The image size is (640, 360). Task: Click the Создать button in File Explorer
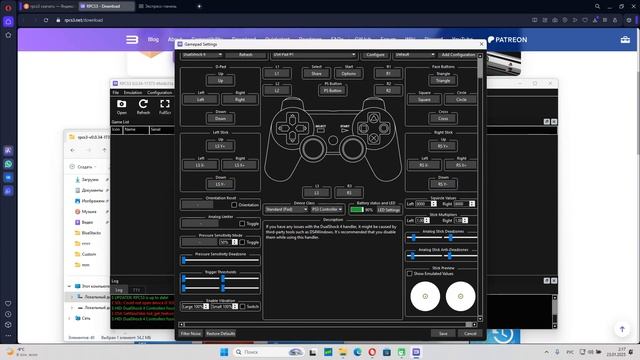tap(83, 167)
